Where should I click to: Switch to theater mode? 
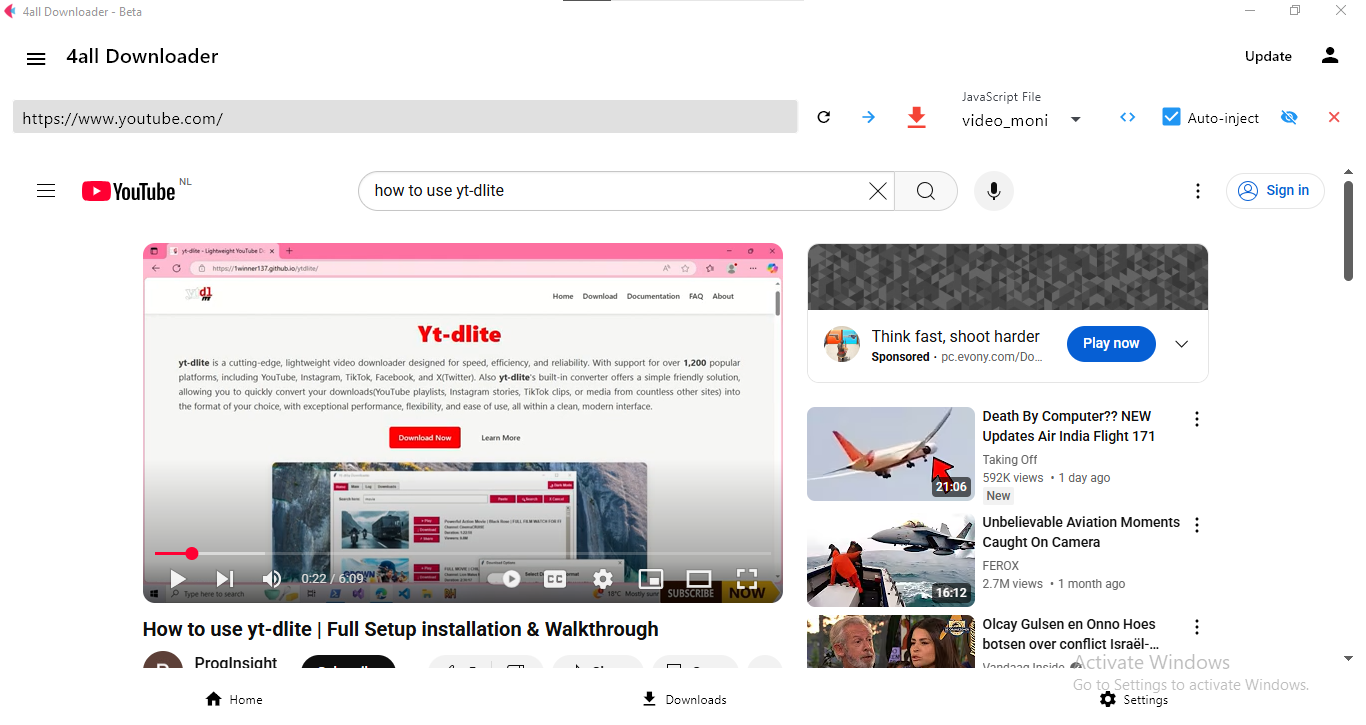(699, 579)
